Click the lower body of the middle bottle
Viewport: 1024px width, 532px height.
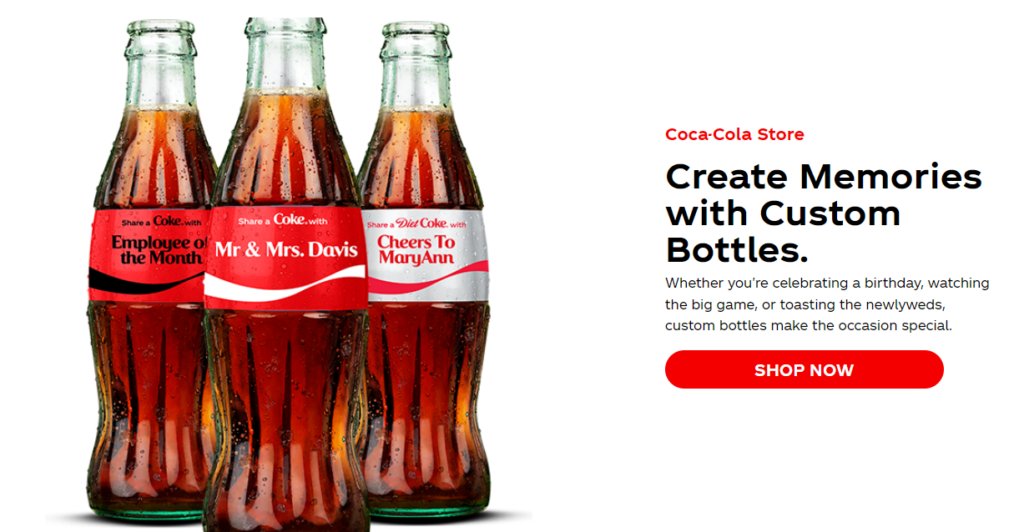coord(285,418)
